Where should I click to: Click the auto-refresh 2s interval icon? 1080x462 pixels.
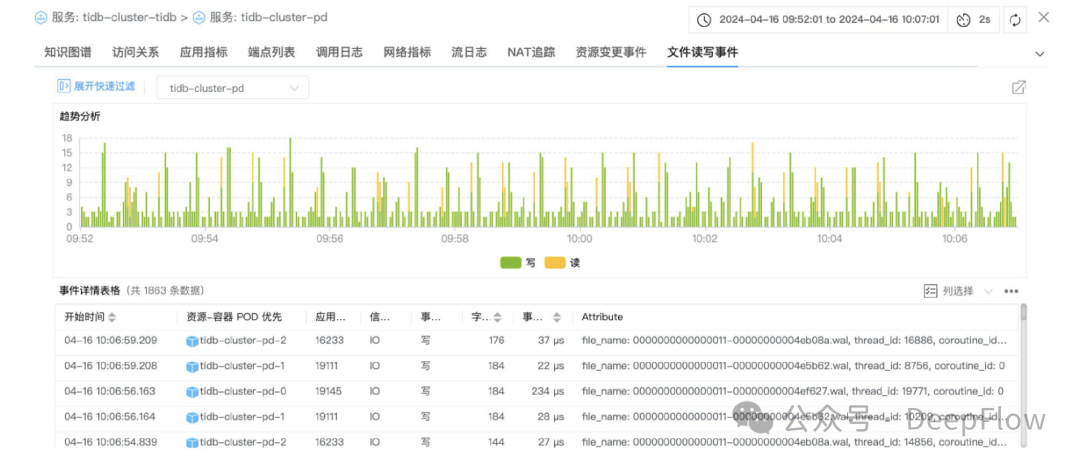963,20
